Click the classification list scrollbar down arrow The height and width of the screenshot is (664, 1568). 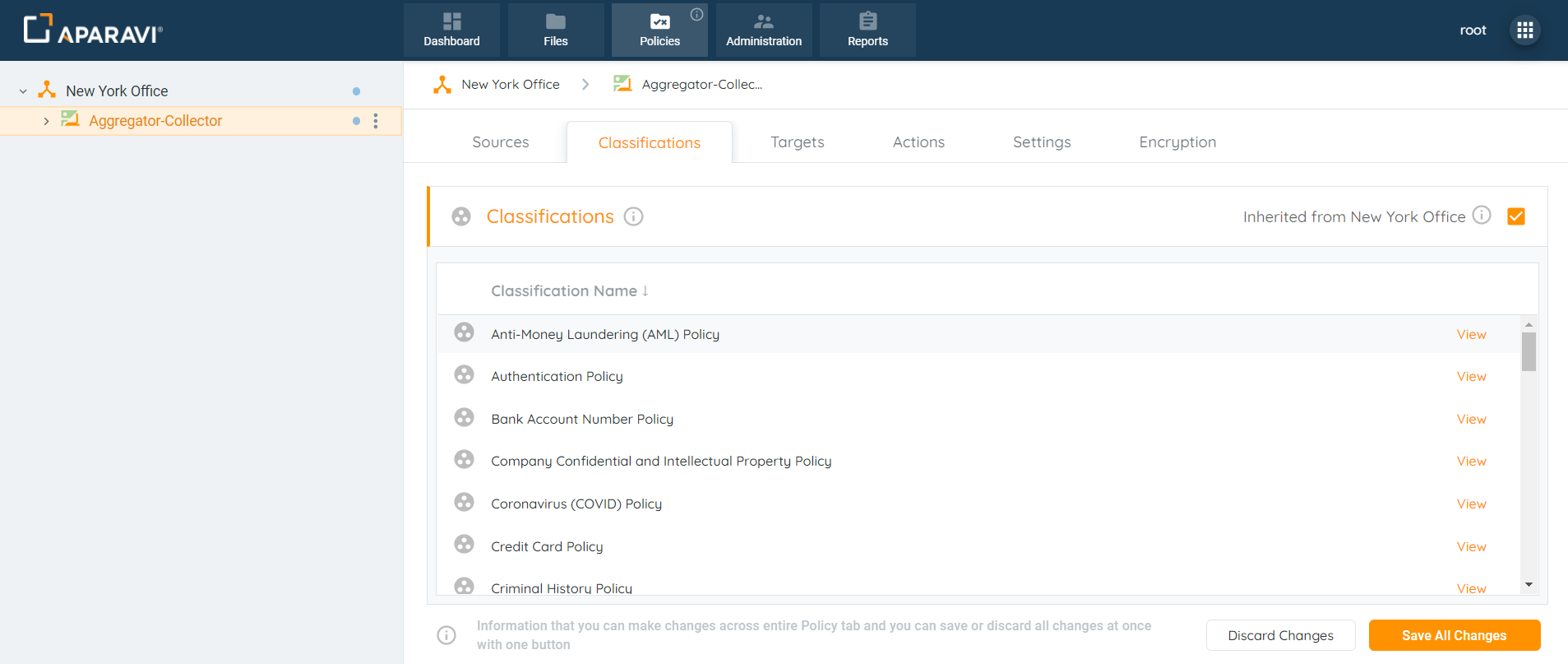tap(1529, 585)
